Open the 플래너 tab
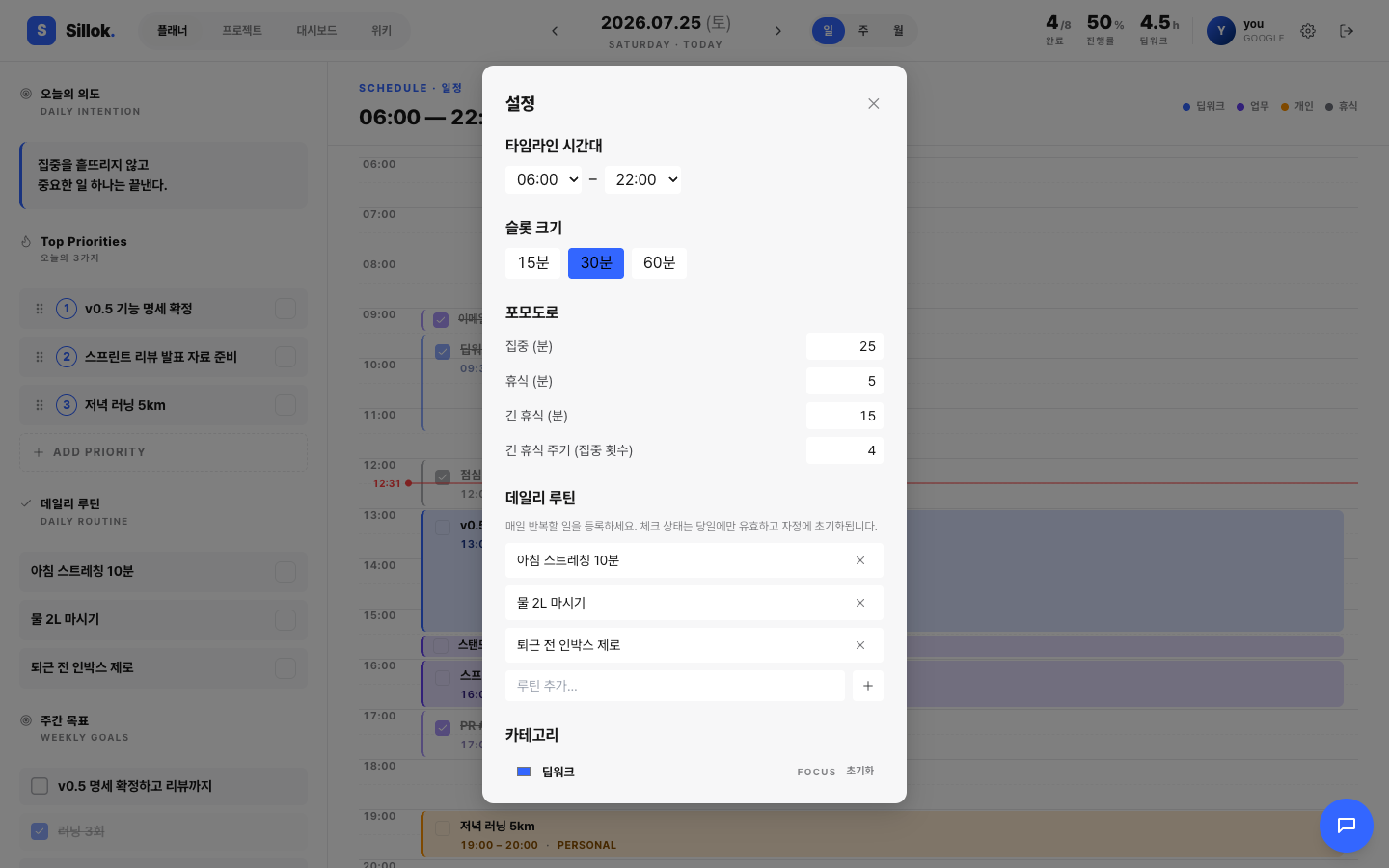 [x=173, y=31]
